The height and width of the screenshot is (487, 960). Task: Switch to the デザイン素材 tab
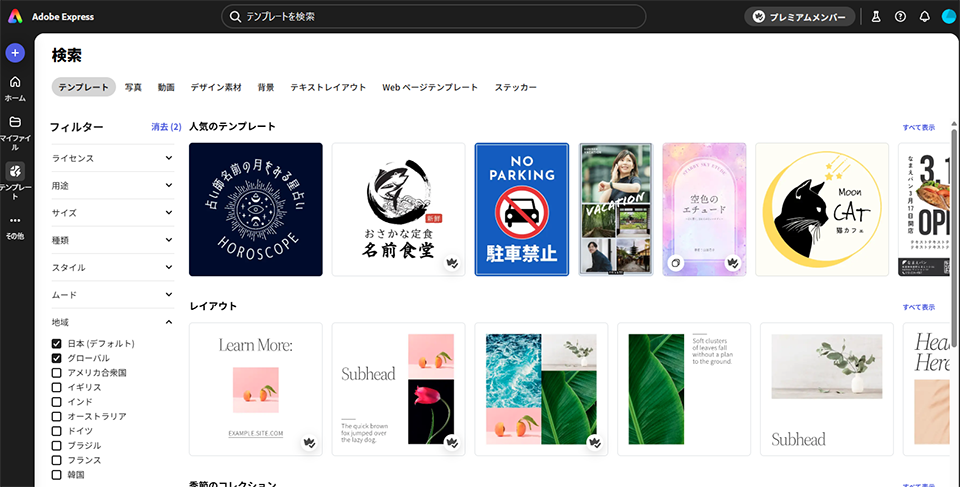coord(216,88)
